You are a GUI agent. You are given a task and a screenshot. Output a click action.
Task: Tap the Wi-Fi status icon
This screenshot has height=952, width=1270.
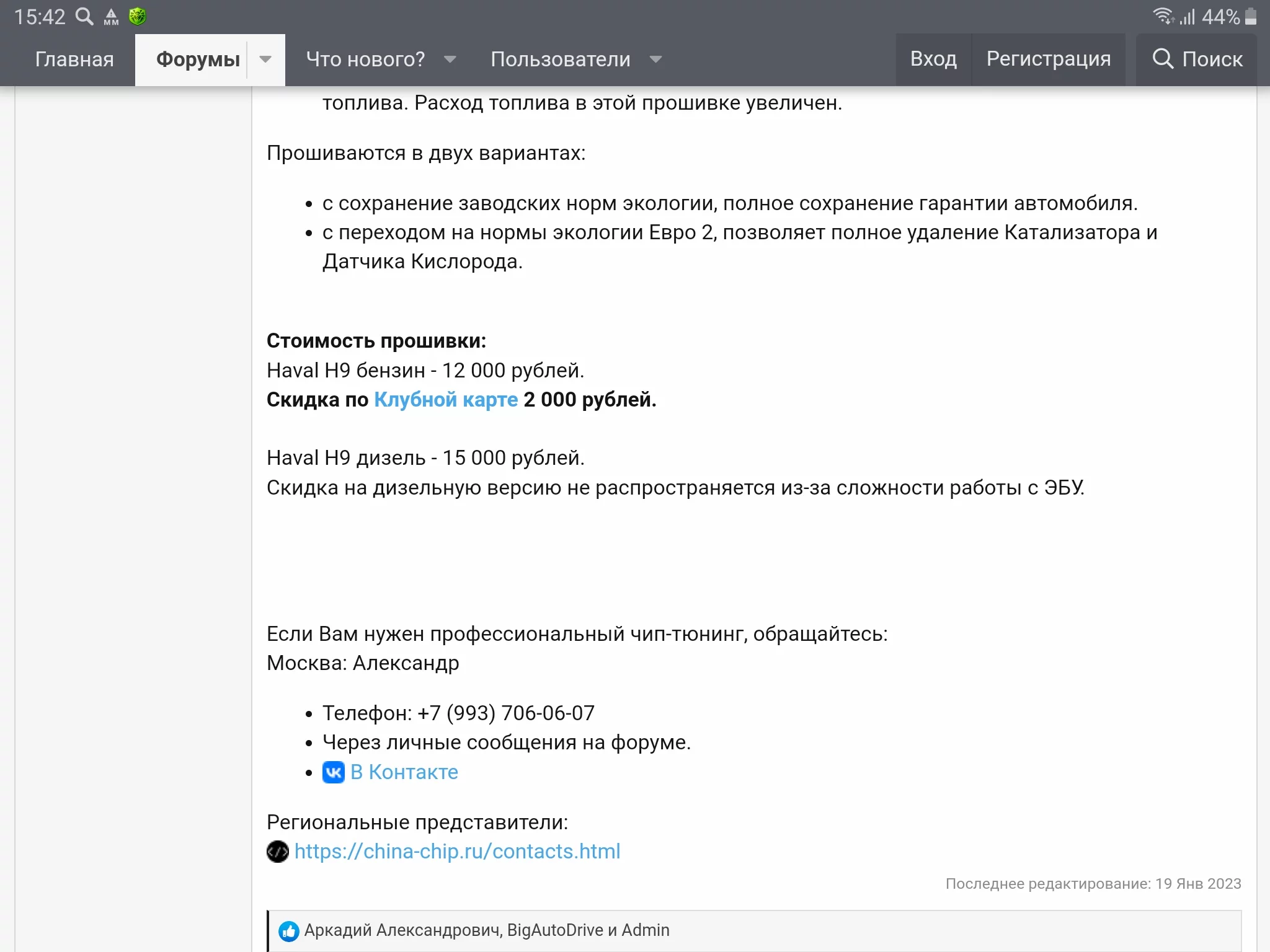[x=1164, y=15]
